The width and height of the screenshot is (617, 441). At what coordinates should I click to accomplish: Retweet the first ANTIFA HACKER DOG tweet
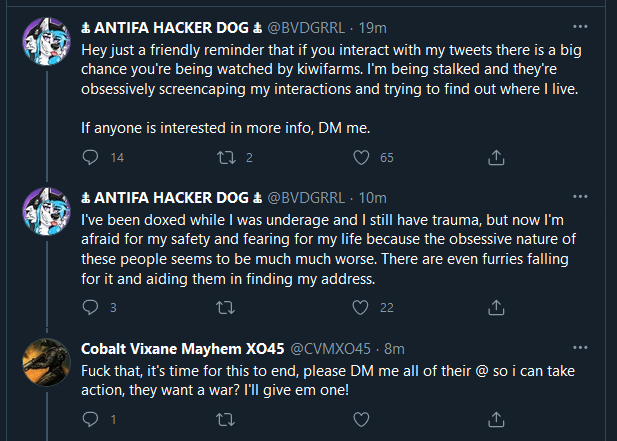coord(226,157)
